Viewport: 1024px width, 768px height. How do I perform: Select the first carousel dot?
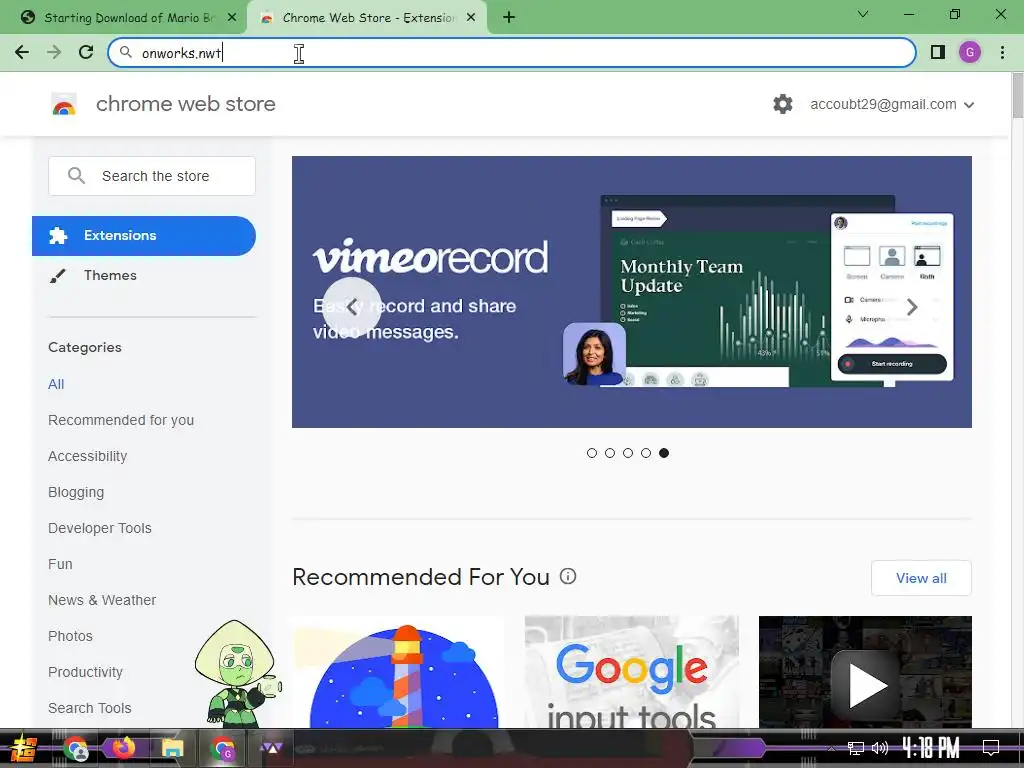point(592,453)
